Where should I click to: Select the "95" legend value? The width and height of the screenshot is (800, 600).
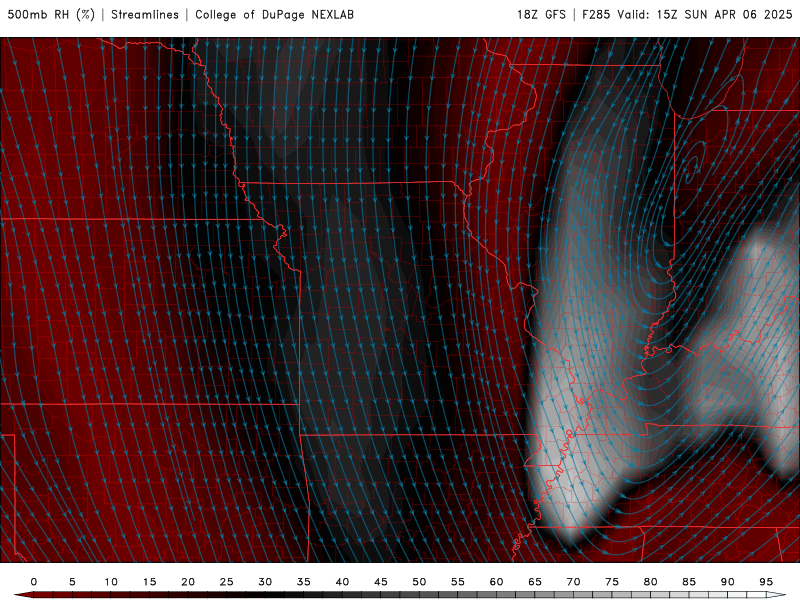(766, 582)
